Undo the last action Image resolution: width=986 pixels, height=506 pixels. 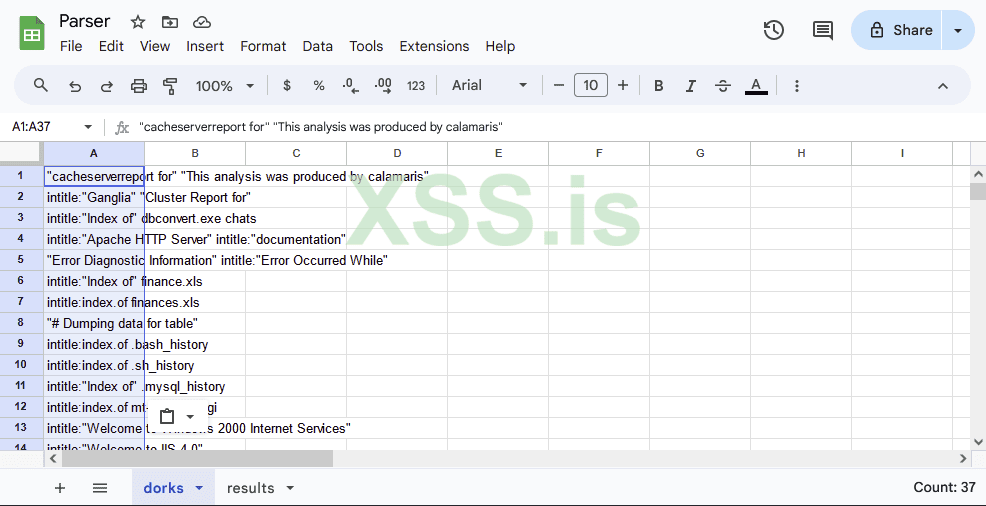coord(75,86)
